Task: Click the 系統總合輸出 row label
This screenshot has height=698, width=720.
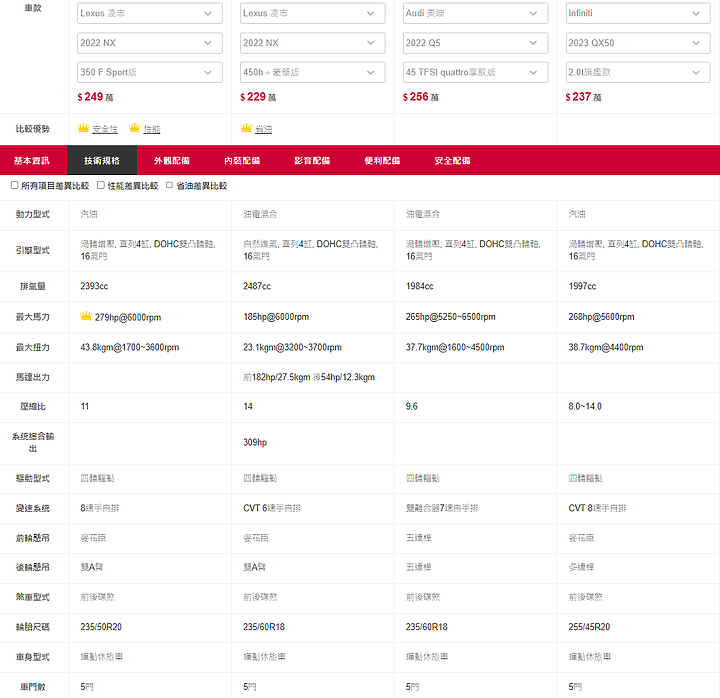Action: 33,442
